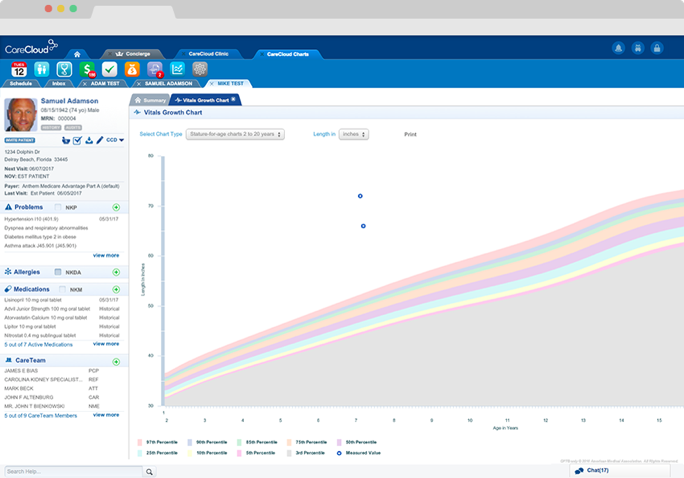The image size is (684, 478).
Task: Click the Invite Patient button
Action: tap(20, 140)
